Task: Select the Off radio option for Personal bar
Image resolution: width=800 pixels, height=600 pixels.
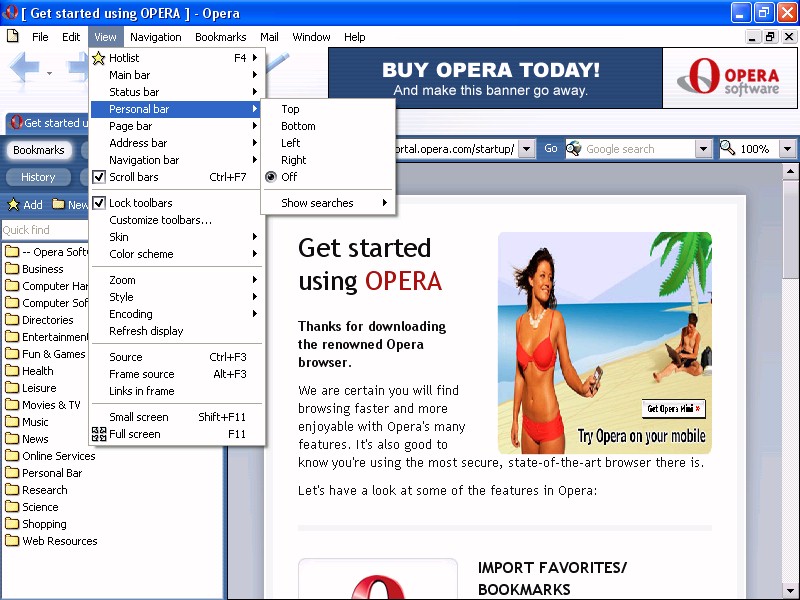Action: click(271, 177)
